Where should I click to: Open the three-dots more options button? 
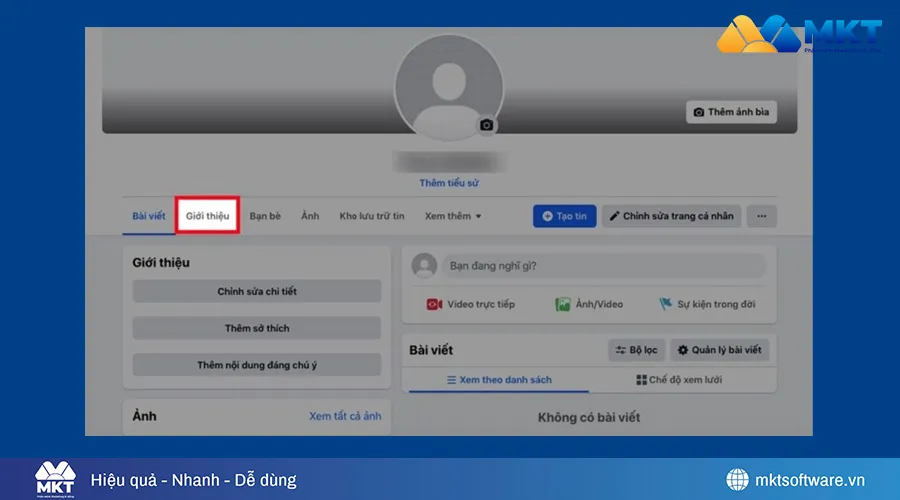(761, 216)
